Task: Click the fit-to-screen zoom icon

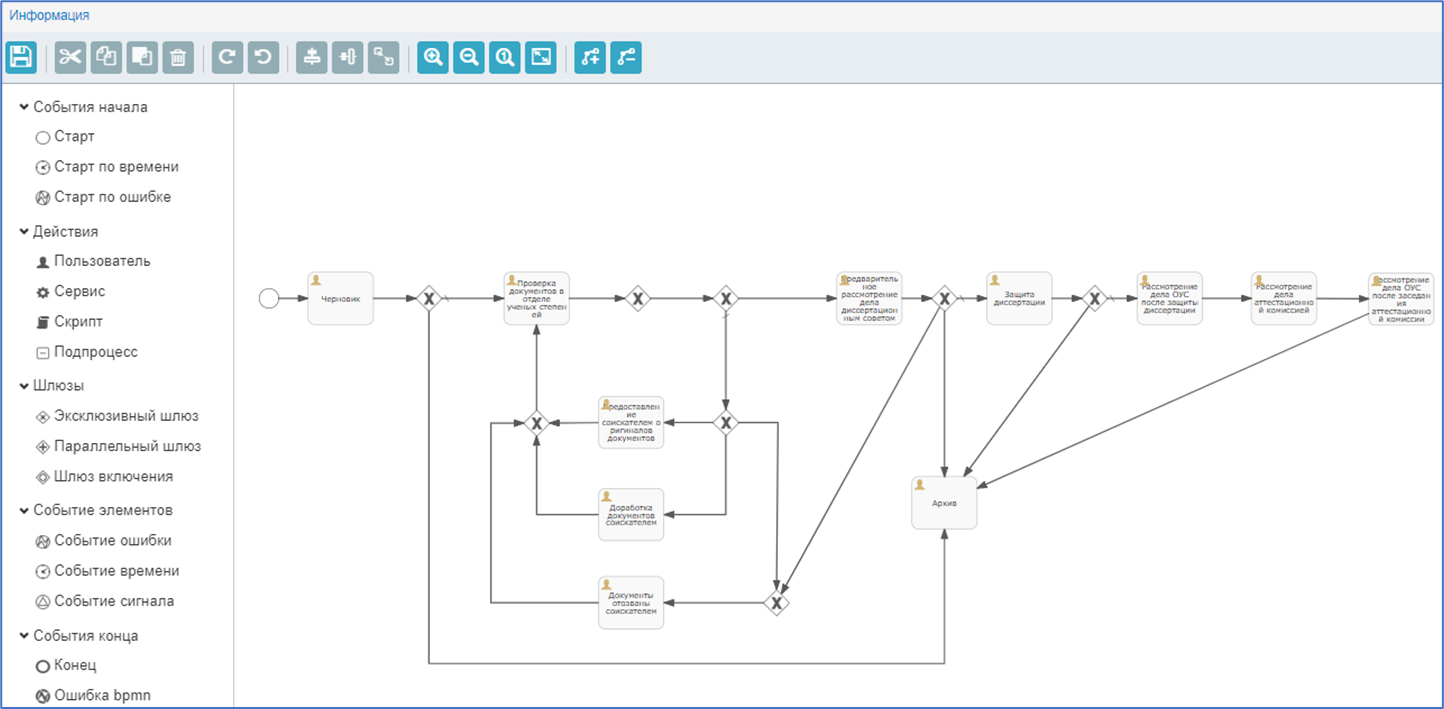Action: (540, 57)
